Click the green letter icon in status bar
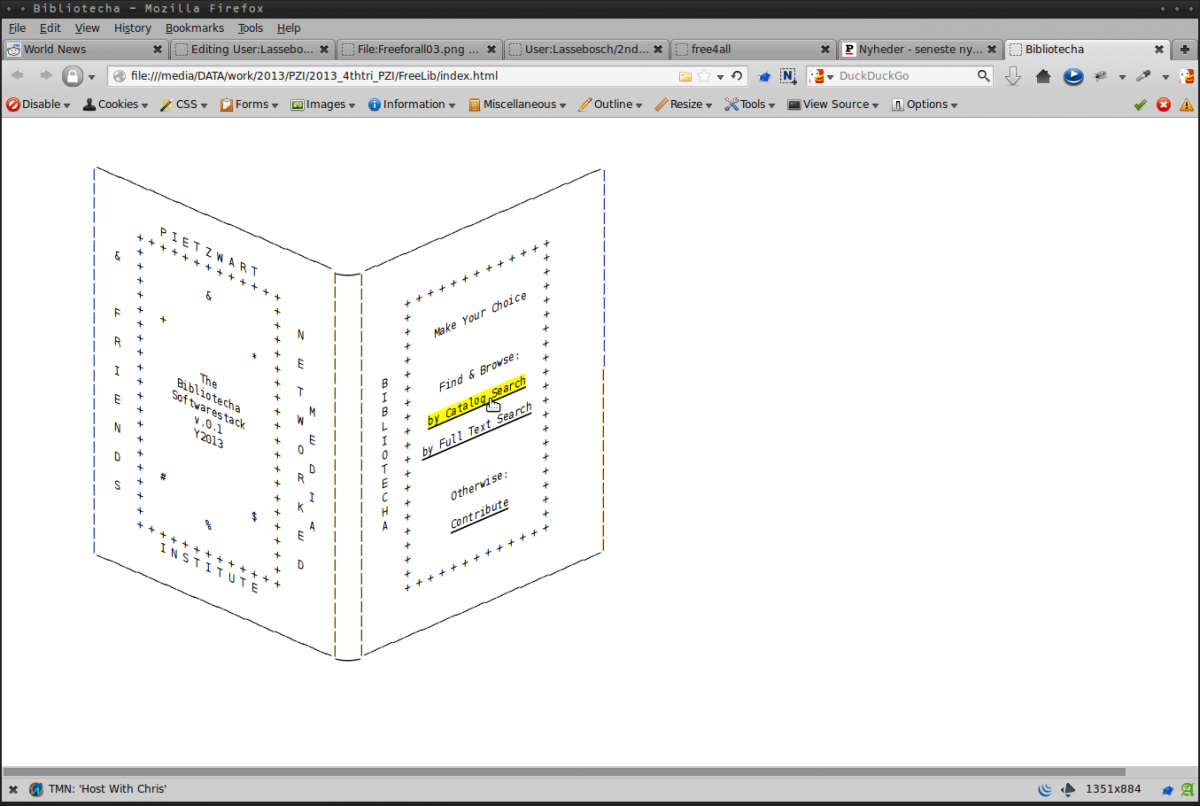This screenshot has height=806, width=1200. pyautogui.click(x=1186, y=790)
